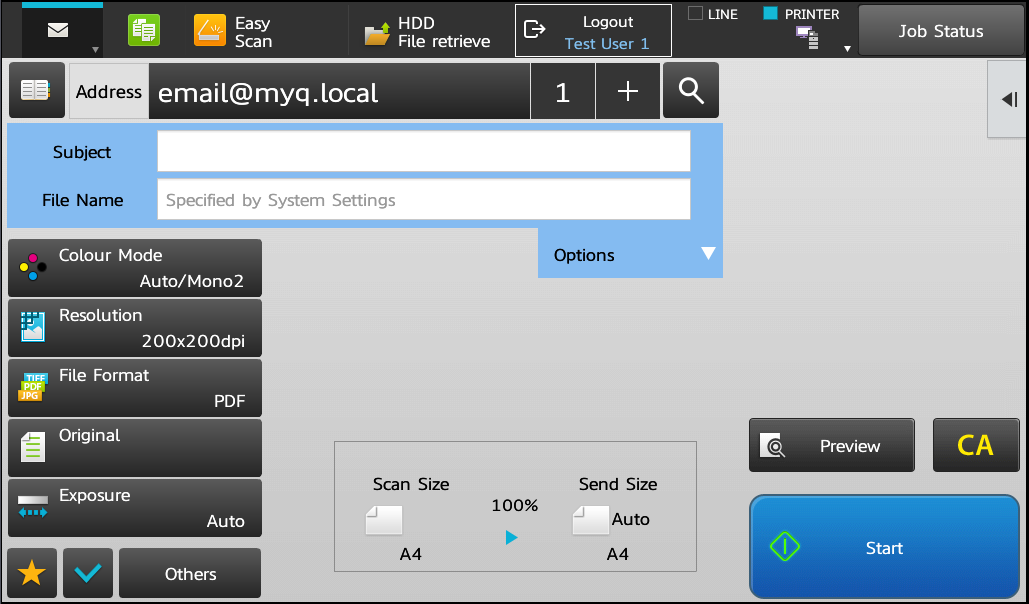Toggle the LINE indicator checkbox
The width and height of the screenshot is (1029, 604).
pos(696,14)
